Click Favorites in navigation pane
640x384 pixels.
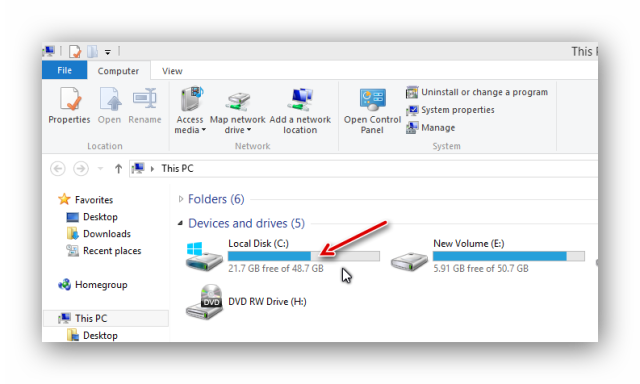[x=94, y=200]
